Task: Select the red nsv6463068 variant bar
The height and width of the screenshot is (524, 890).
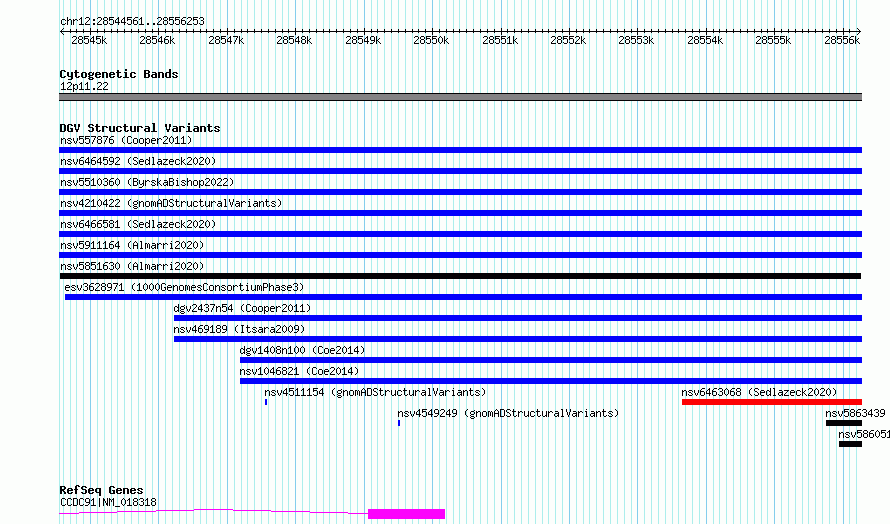Action: point(772,402)
